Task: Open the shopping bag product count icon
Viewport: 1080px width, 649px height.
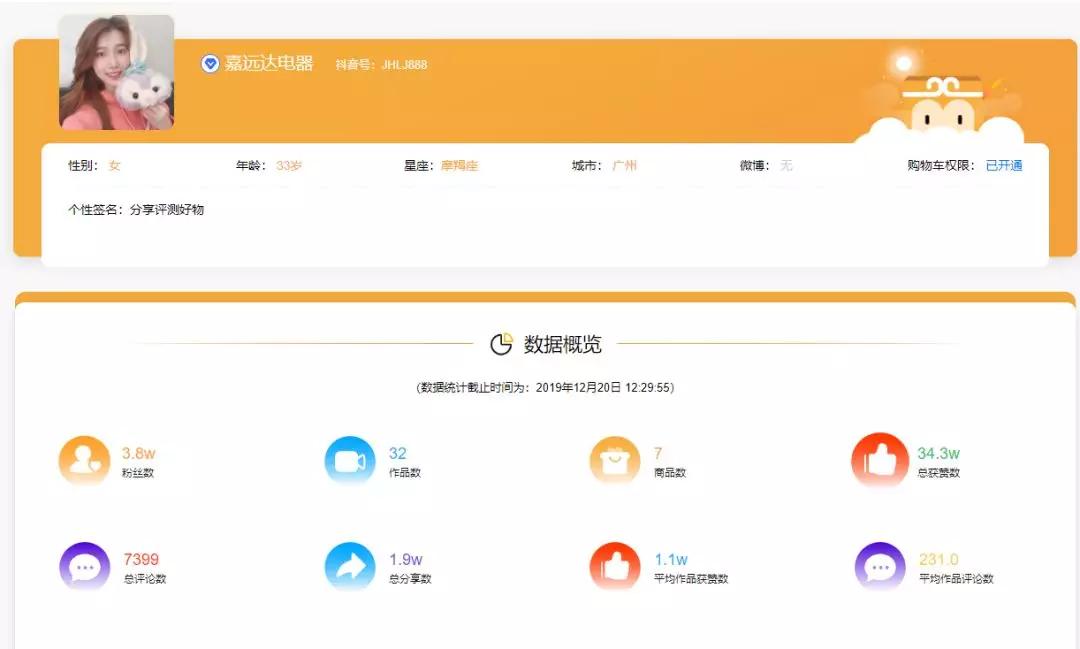Action: click(614, 460)
